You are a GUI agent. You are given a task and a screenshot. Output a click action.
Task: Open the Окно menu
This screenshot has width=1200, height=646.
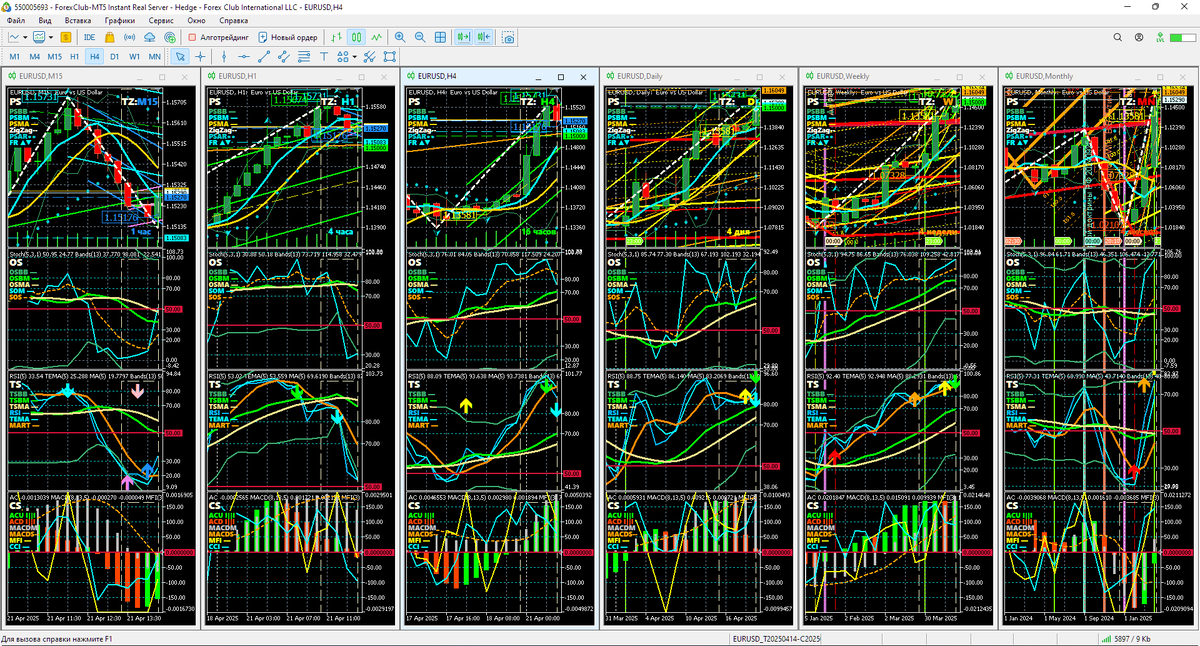pos(196,20)
